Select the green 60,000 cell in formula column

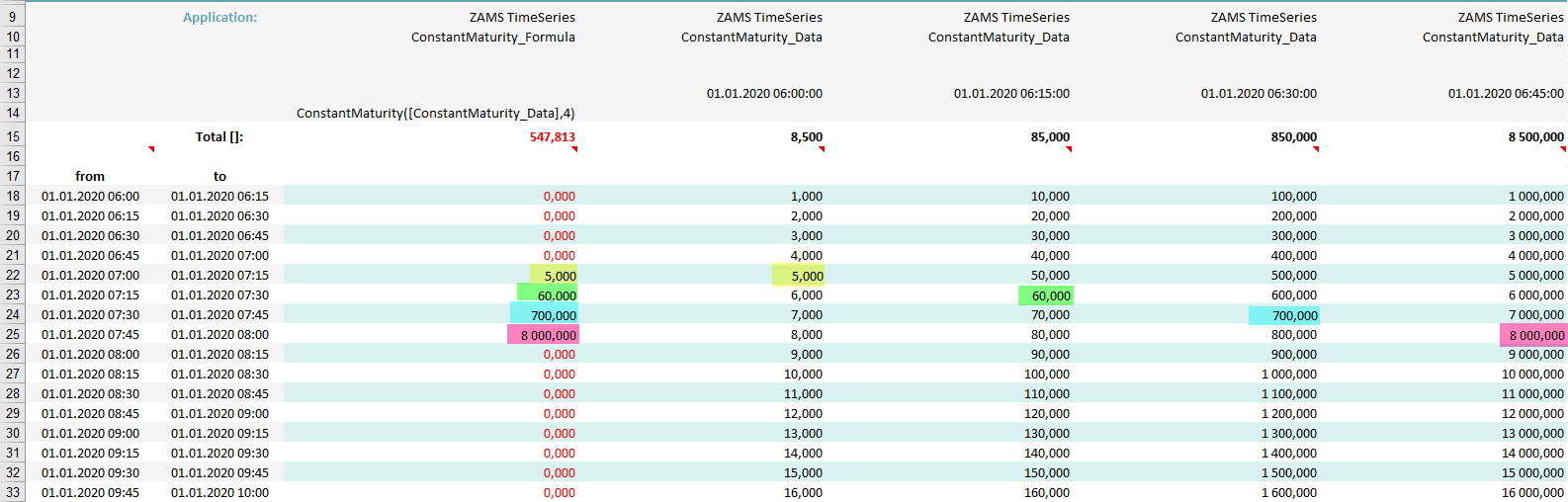(548, 295)
